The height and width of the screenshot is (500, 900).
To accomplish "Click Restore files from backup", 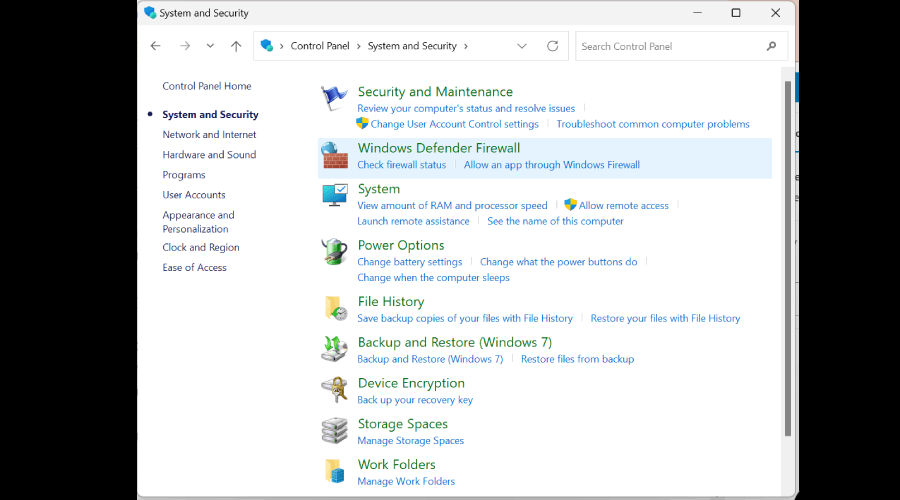I will pos(577,359).
